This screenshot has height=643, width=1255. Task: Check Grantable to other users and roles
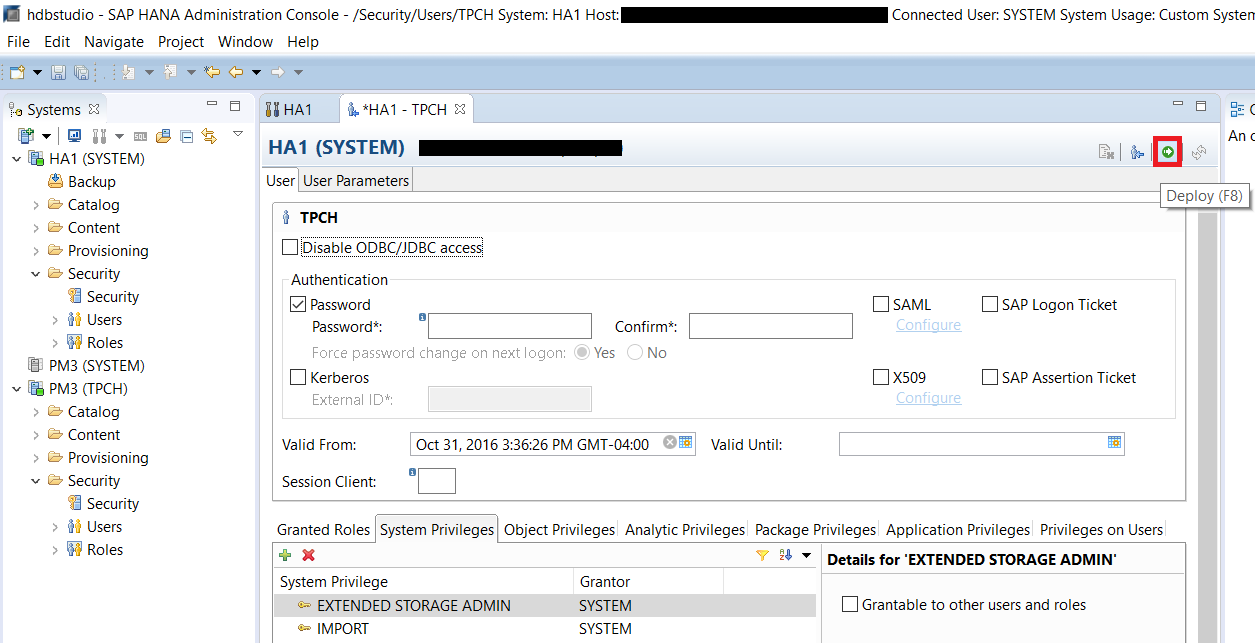tap(850, 604)
